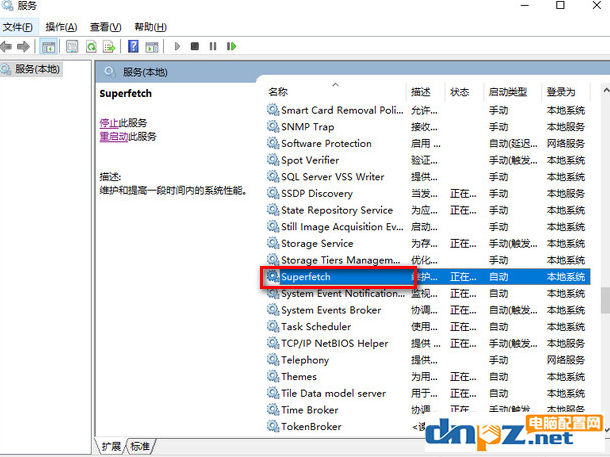This screenshot has height=457, width=610.
Task: Click the gear icon beside SSDP Discovery
Action: (x=273, y=193)
